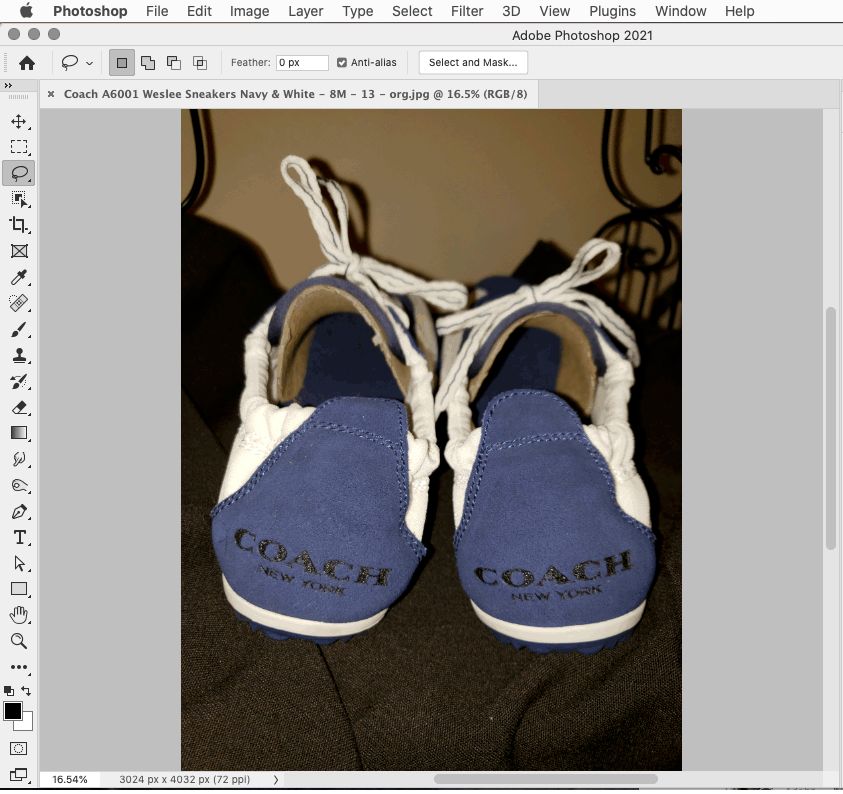The height and width of the screenshot is (794, 843).
Task: Choose Add to selection mode
Action: click(148, 63)
